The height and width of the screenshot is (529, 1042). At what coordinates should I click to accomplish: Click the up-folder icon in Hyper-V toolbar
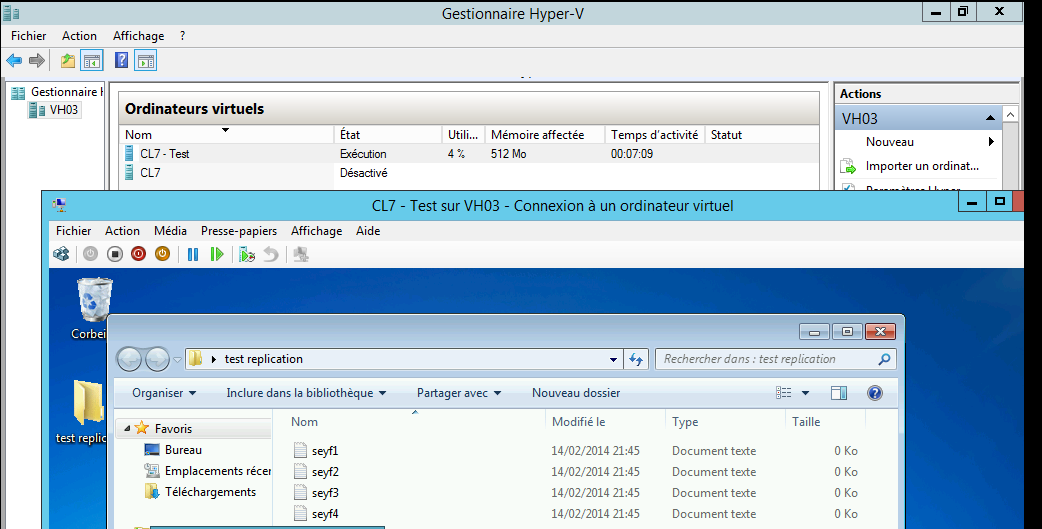(68, 60)
